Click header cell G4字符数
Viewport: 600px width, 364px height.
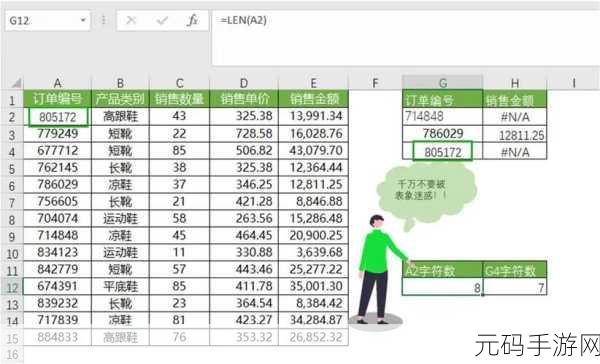(x=515, y=270)
